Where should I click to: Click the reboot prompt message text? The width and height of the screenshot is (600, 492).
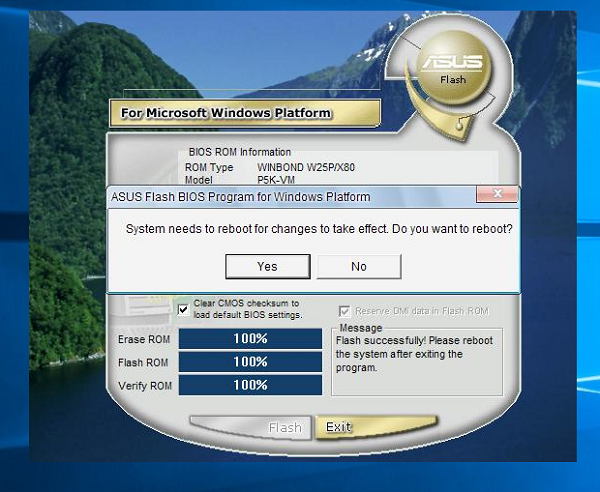pyautogui.click(x=319, y=229)
